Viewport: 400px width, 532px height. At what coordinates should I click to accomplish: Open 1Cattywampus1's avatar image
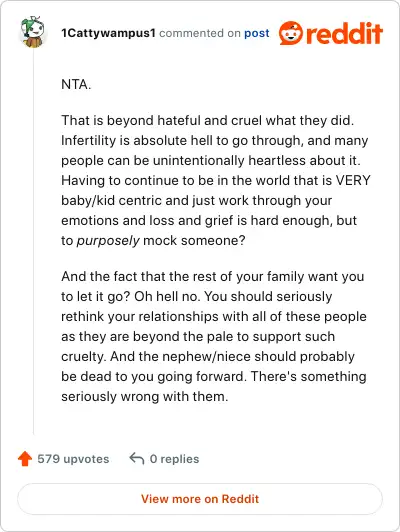tap(33, 32)
